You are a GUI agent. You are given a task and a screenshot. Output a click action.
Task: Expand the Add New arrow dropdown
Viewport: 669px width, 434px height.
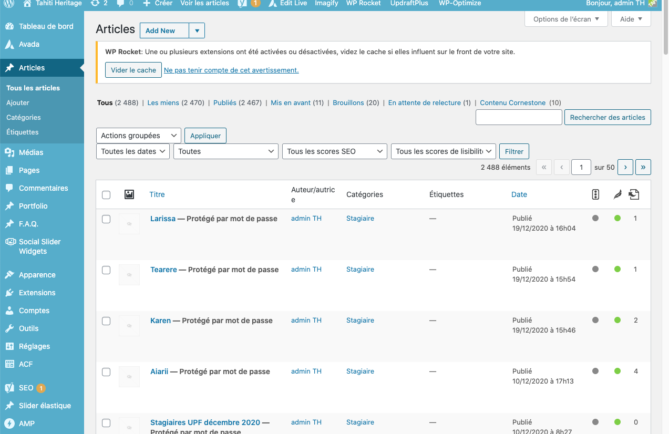point(197,31)
